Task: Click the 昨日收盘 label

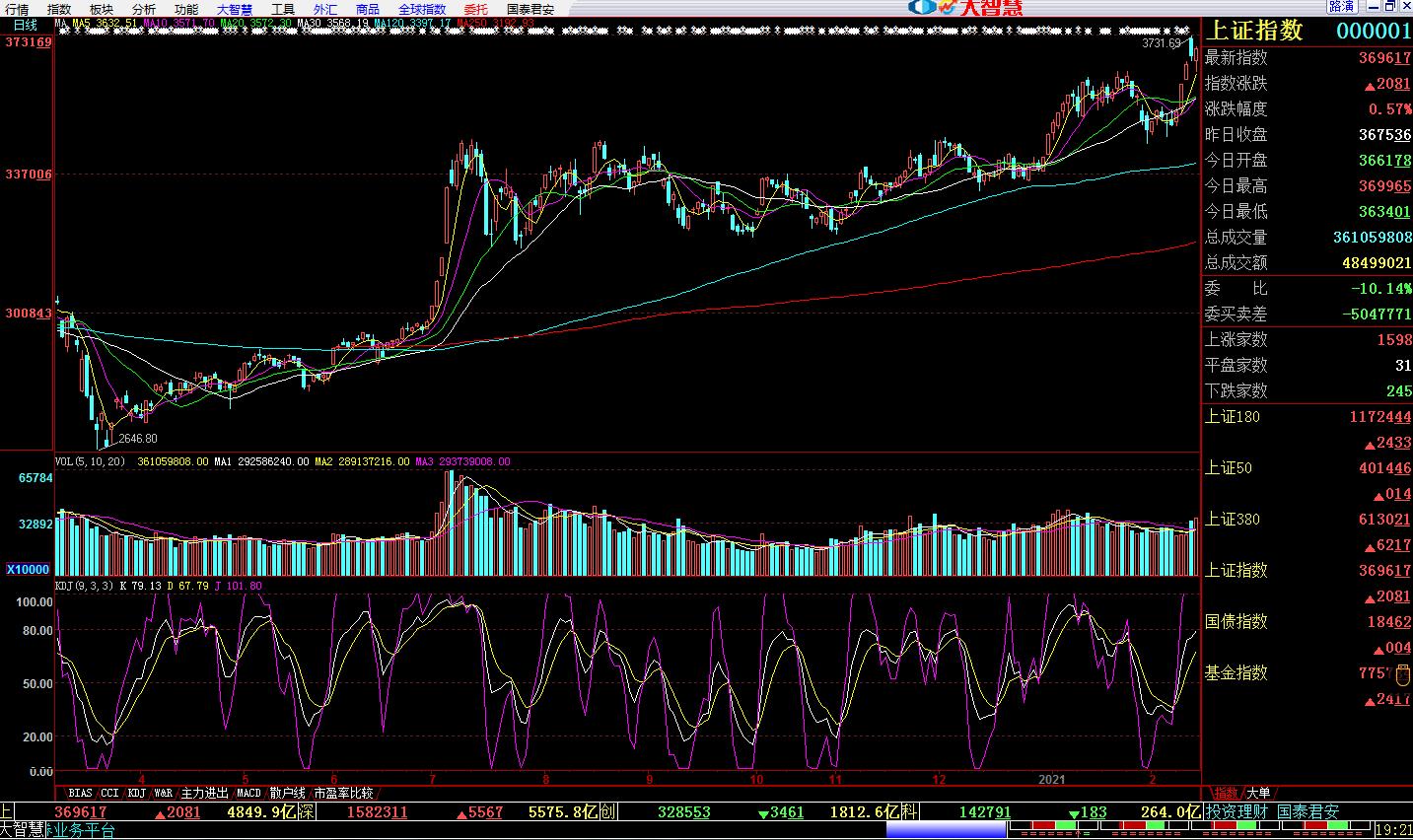Action: [1236, 135]
